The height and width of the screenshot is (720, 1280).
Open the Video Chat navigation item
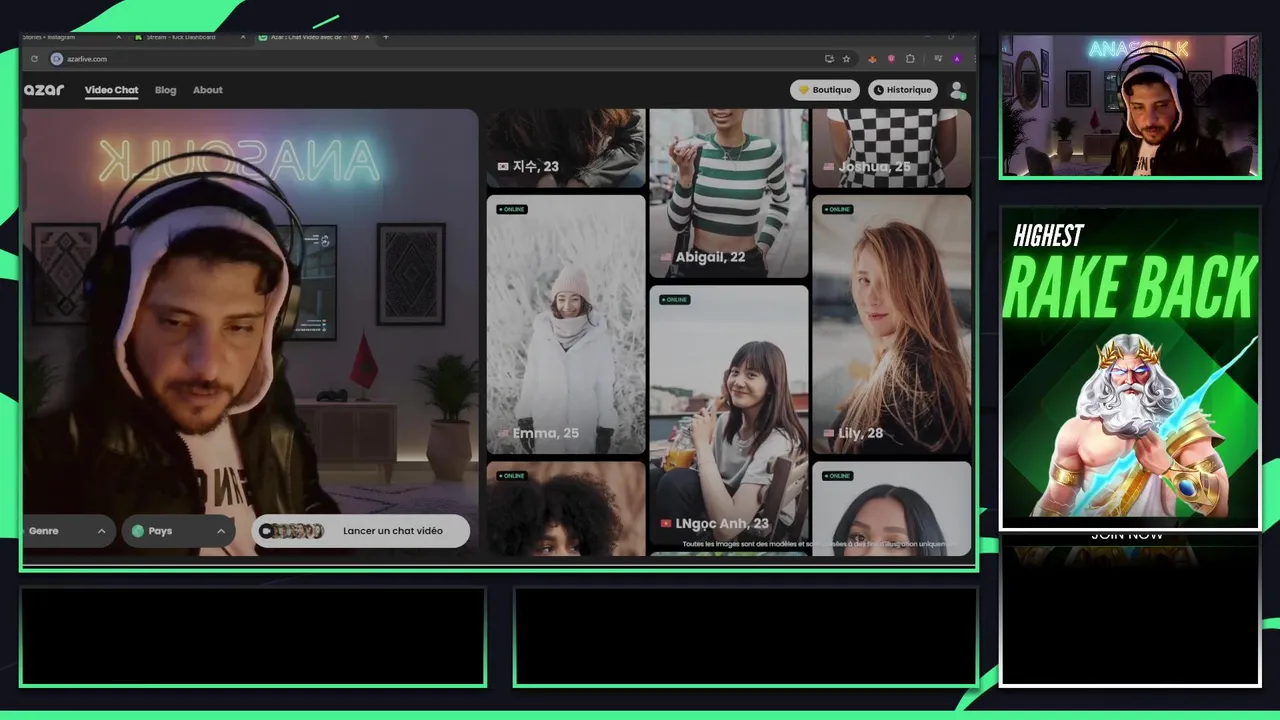pos(112,90)
